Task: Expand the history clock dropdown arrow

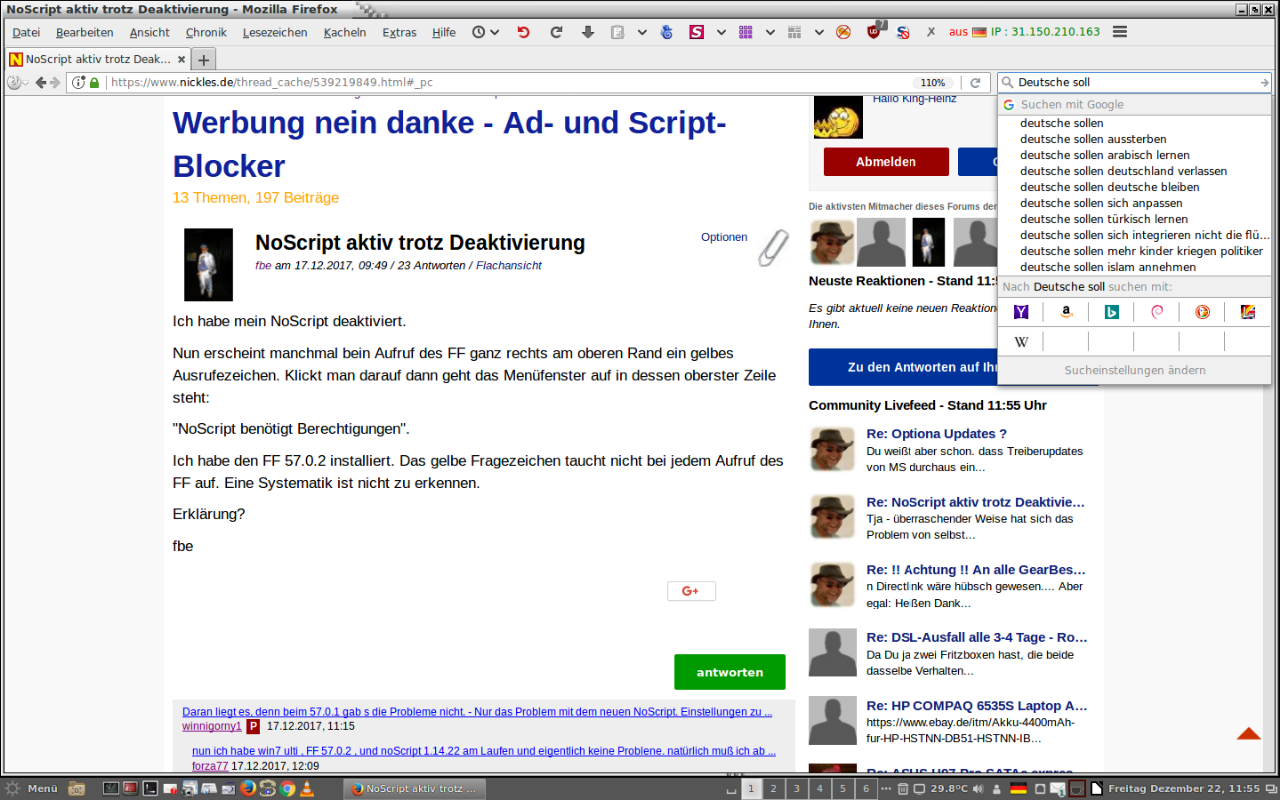Action: (494, 32)
